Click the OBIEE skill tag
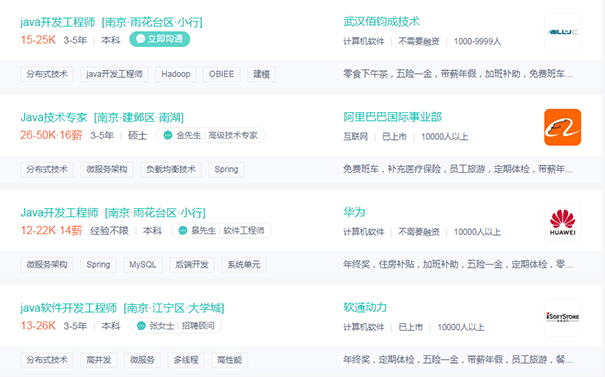This screenshot has height=377, width=605. click(x=221, y=74)
